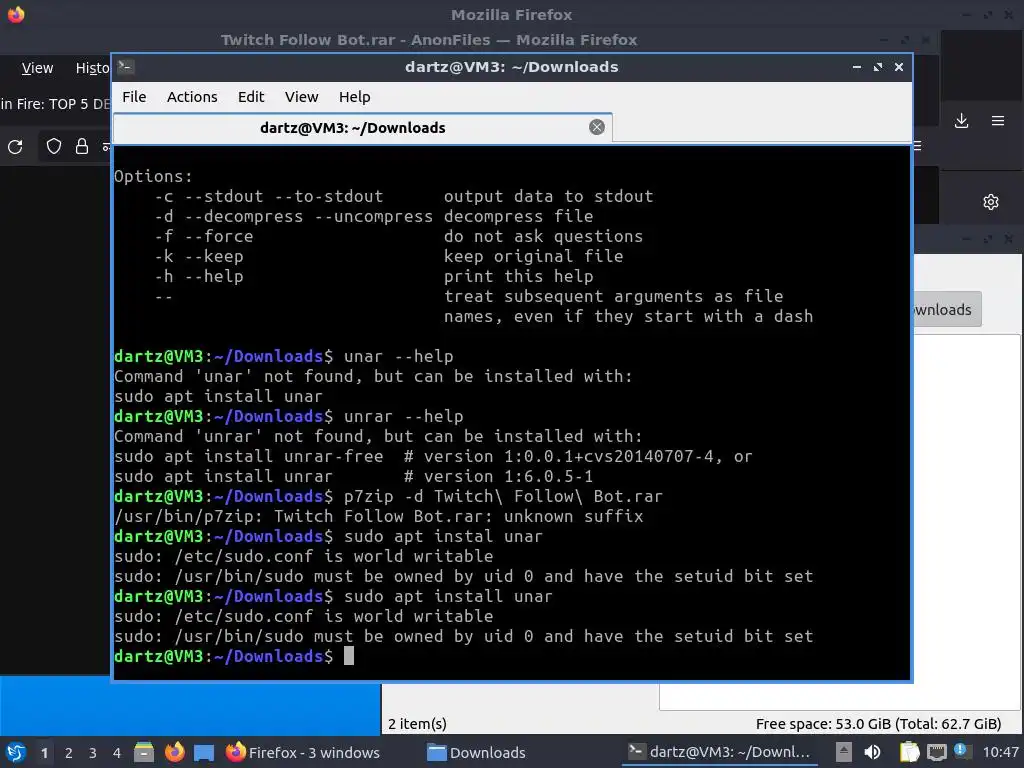Click the Firefox tracking protection shield icon
The image size is (1024, 768).
[54, 146]
